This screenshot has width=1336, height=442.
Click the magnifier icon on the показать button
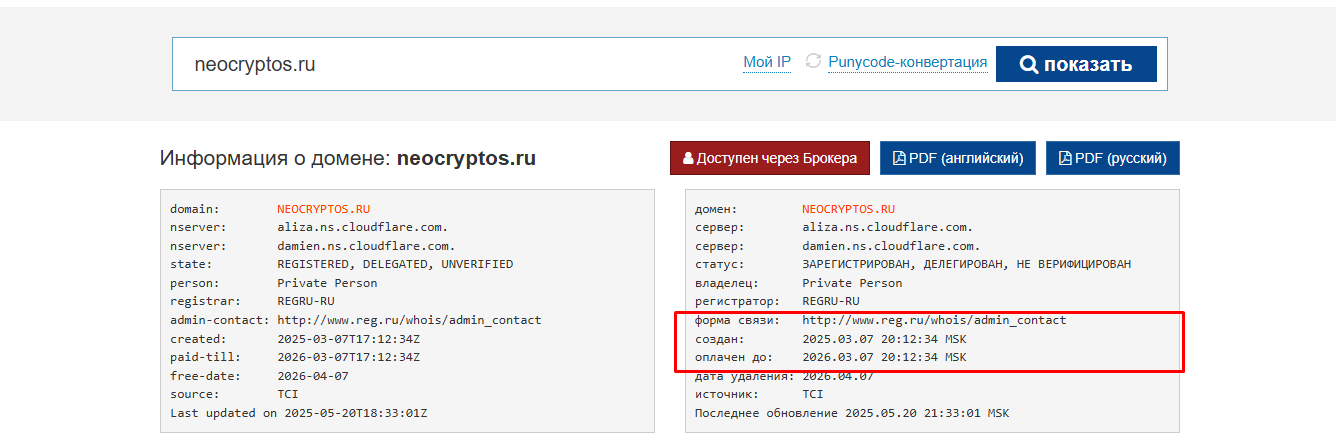1029,65
